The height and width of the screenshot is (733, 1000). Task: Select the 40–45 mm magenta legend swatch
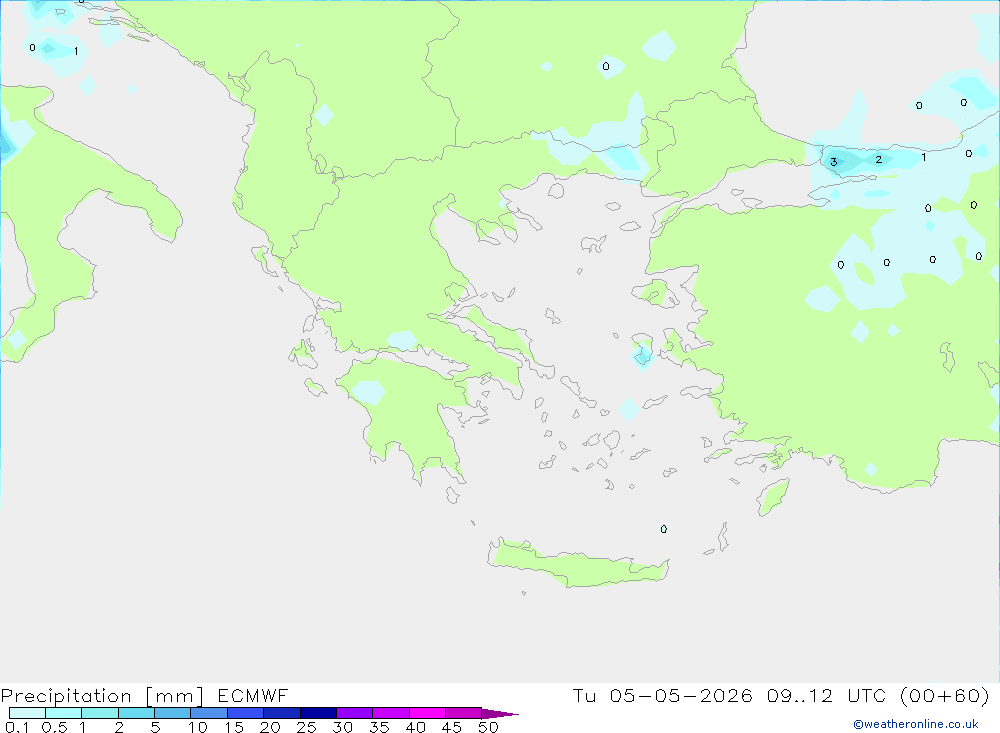click(x=427, y=713)
